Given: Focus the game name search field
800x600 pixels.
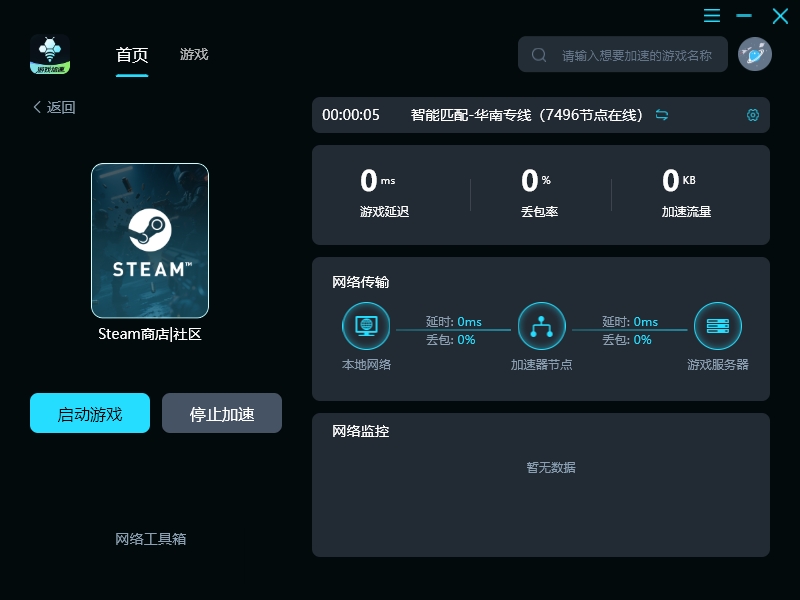Looking at the screenshot, I should pos(622,54).
